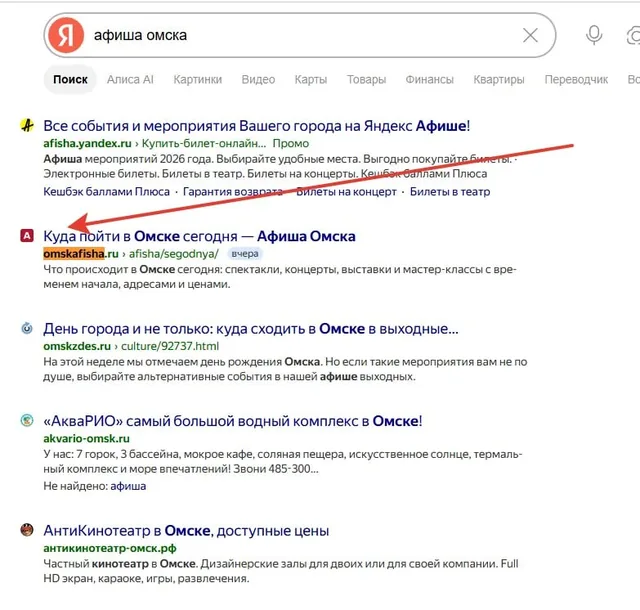640x610 pixels.
Task: Click the АнтиКинотеатр result favicon
Action: click(27, 530)
